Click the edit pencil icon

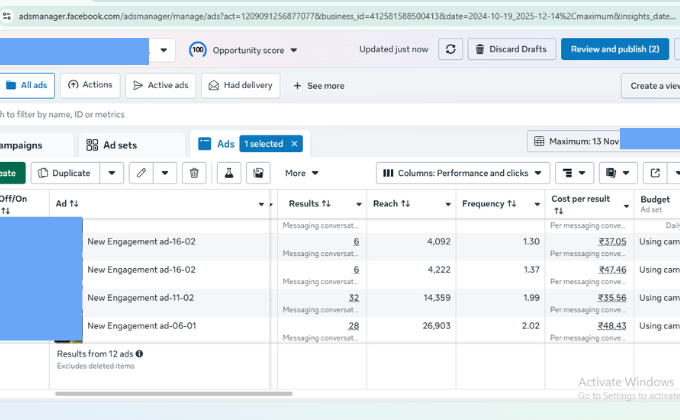click(x=142, y=173)
